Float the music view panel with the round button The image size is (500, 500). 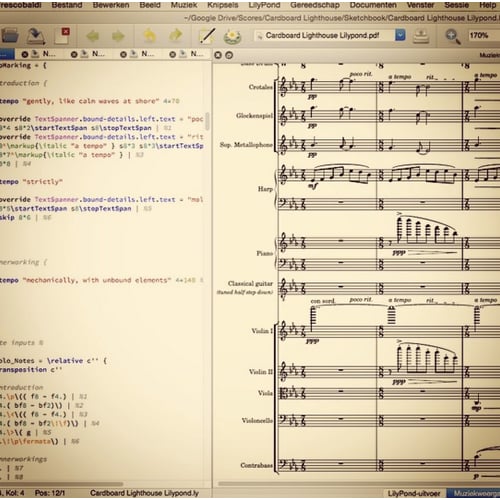tap(229, 55)
